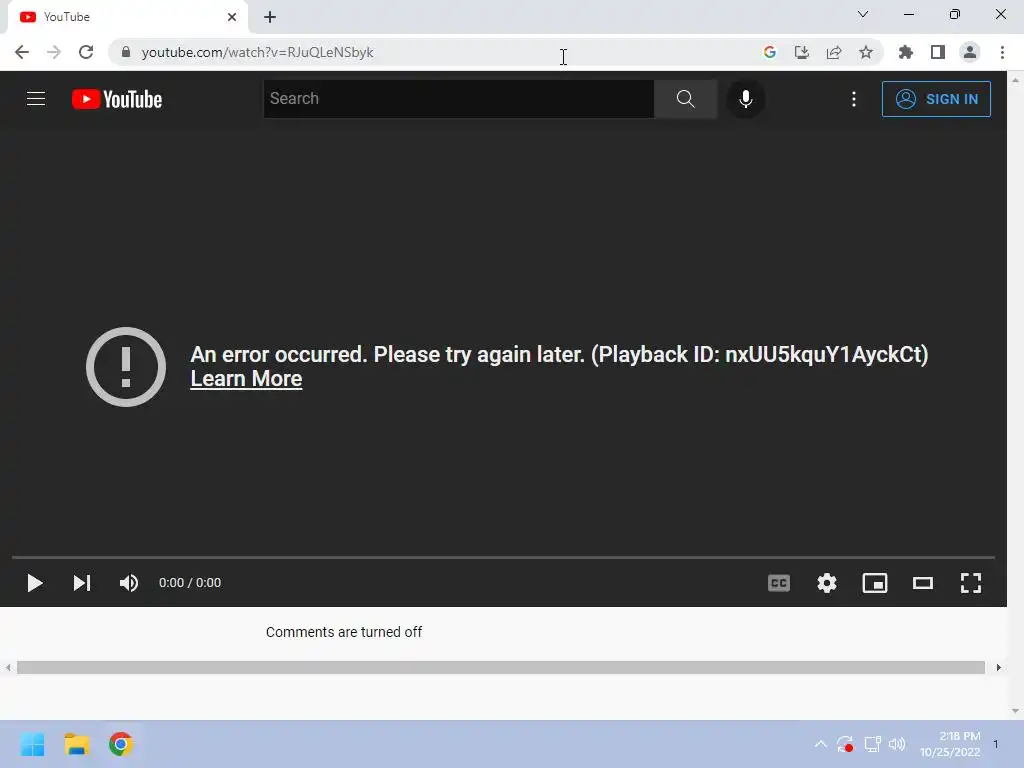Click Chrome icon in taskbar

point(120,744)
